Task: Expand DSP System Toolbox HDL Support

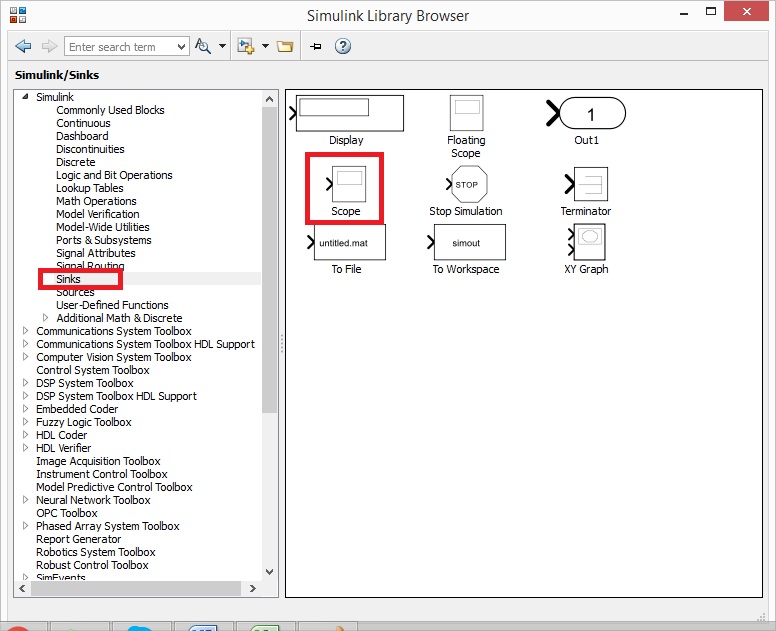Action: (26, 395)
